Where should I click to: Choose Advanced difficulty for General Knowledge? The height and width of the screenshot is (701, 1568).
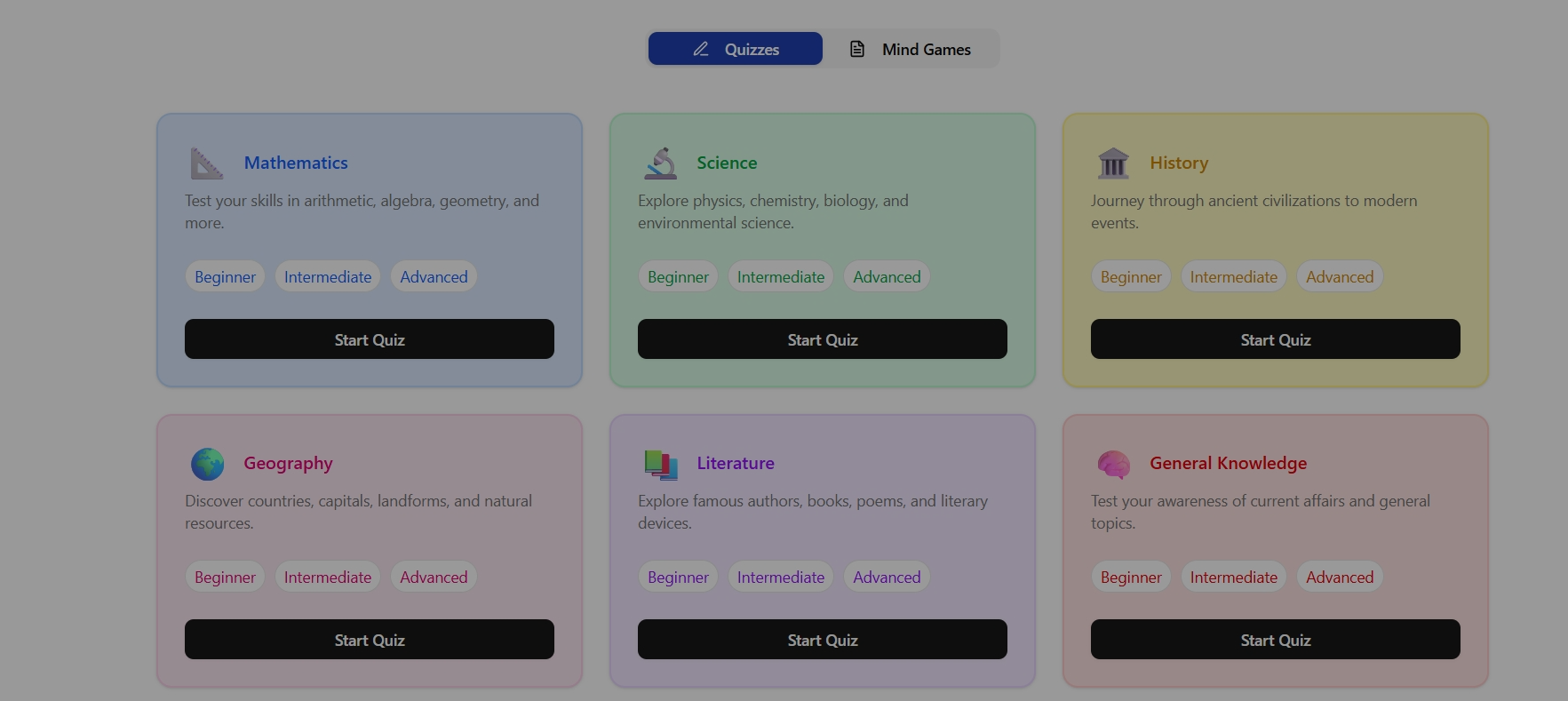pos(1340,577)
